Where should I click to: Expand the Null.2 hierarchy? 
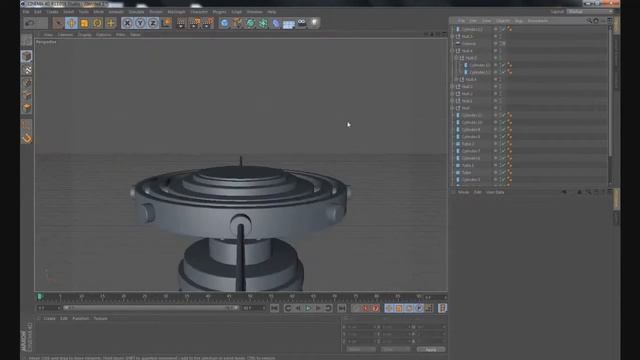pyautogui.click(x=452, y=94)
